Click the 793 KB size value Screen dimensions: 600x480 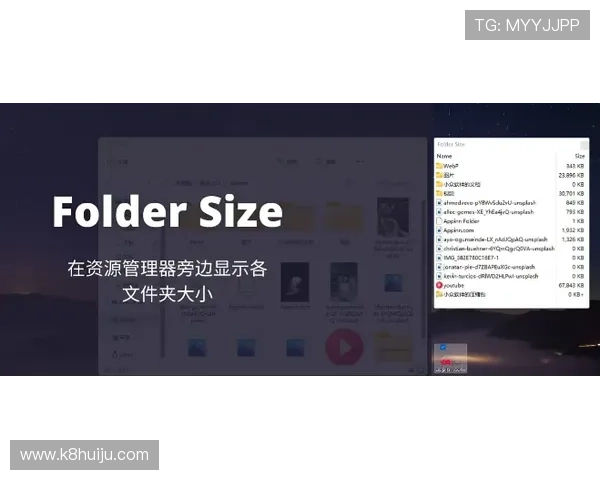pos(575,212)
